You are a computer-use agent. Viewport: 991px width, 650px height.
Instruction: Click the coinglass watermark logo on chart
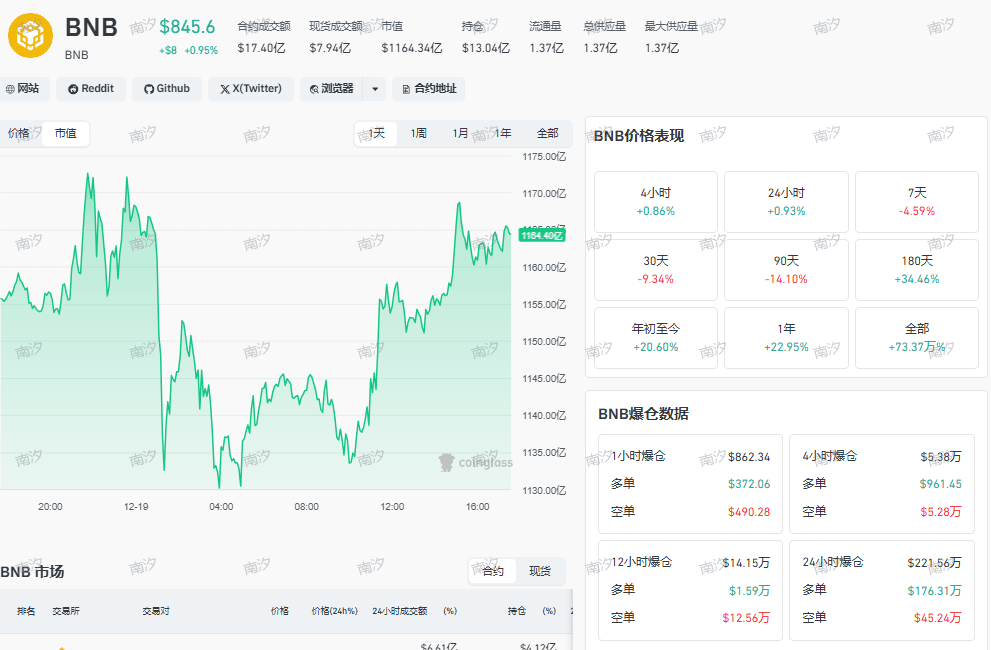pos(475,462)
